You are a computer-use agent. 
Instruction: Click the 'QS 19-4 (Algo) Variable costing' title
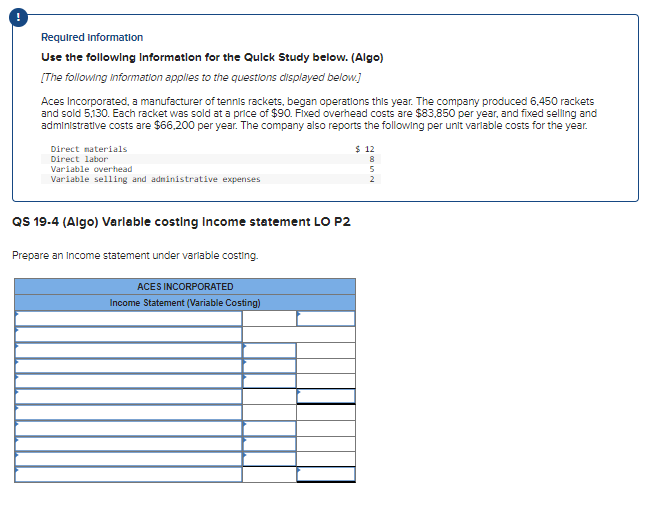pos(181,222)
